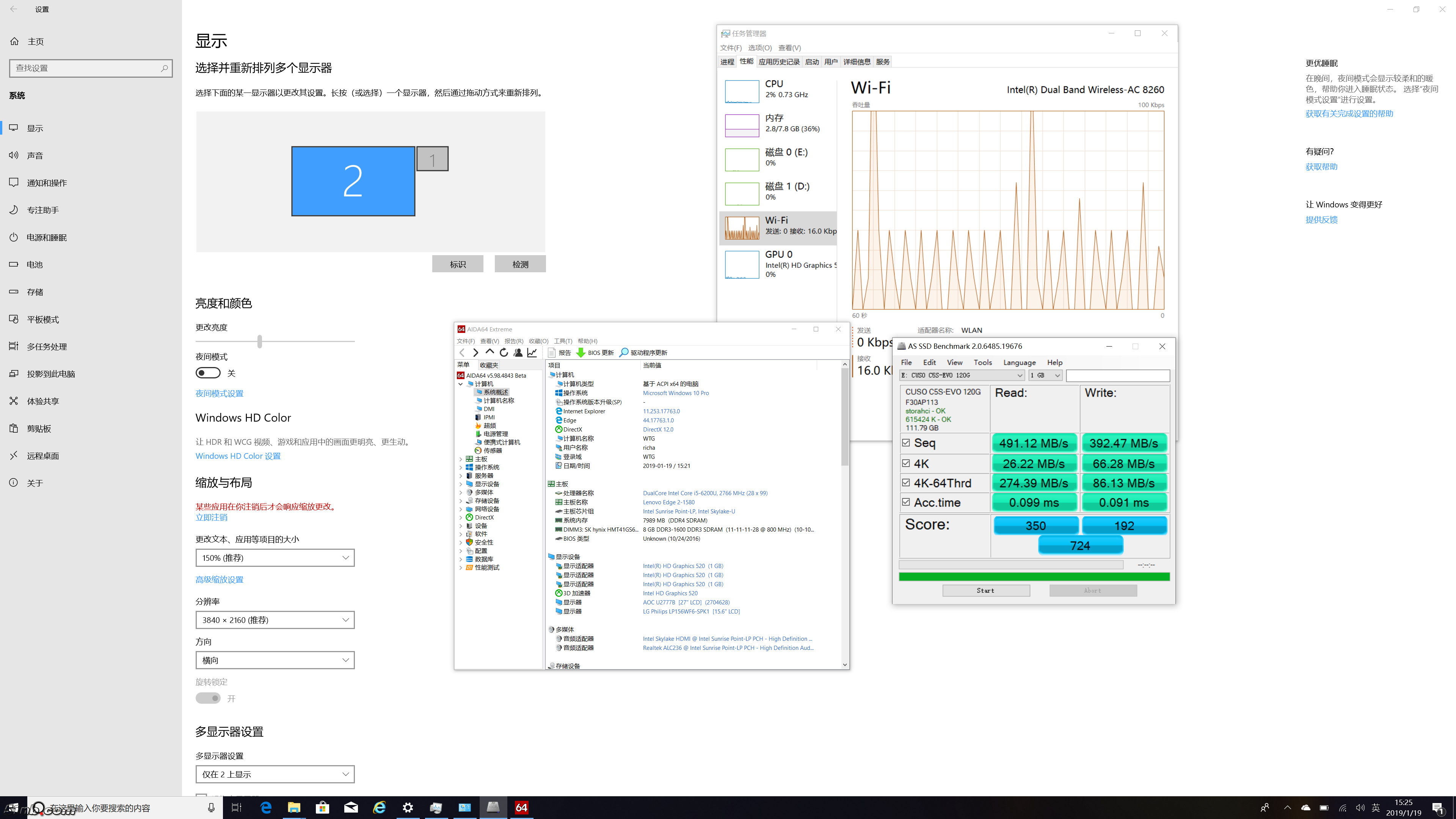This screenshot has width=1456, height=819.
Task: Click AIDA64 graph chart toolbar icon
Action: coord(532,352)
